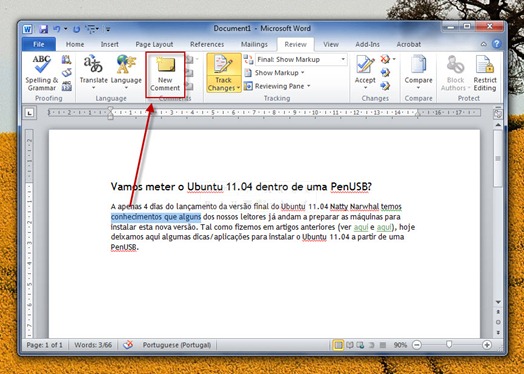This screenshot has height=374, width=524.
Task: Click the Zoom Out minus button
Action: point(417,345)
